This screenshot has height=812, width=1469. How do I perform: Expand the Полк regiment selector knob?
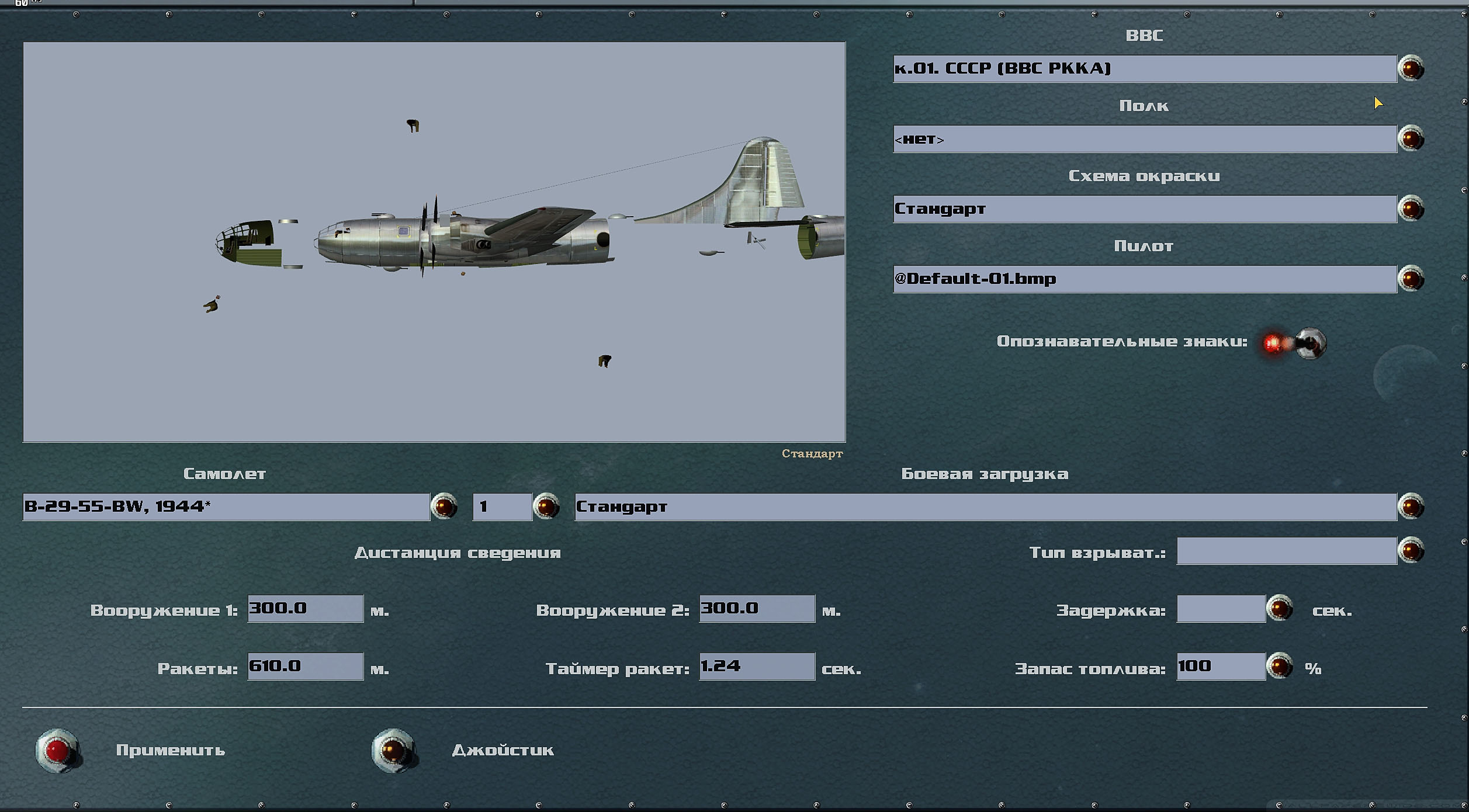pos(1411,138)
